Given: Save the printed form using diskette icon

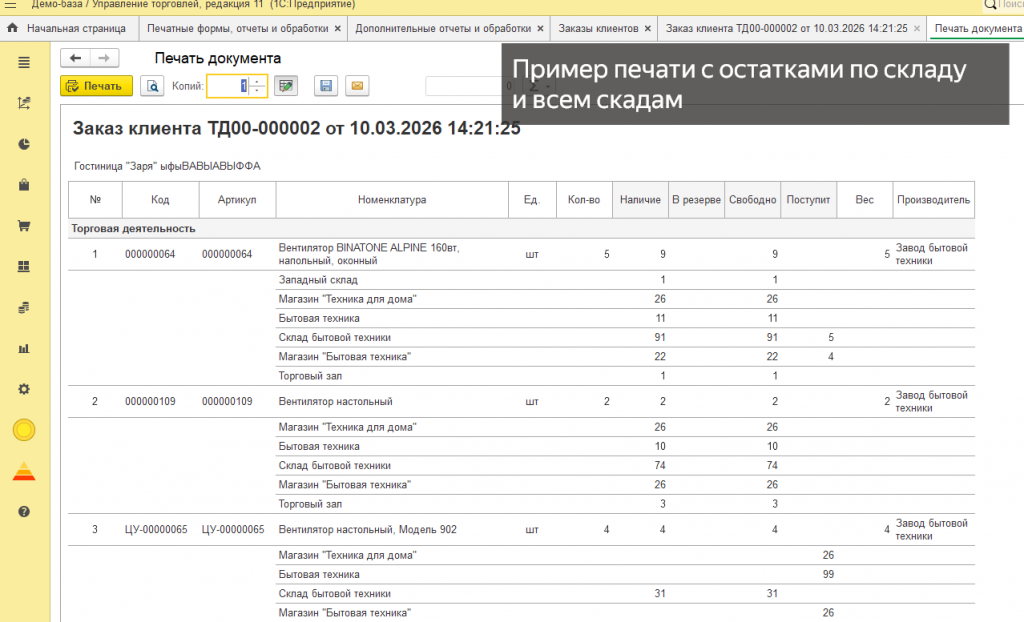Looking at the screenshot, I should click(x=326, y=86).
